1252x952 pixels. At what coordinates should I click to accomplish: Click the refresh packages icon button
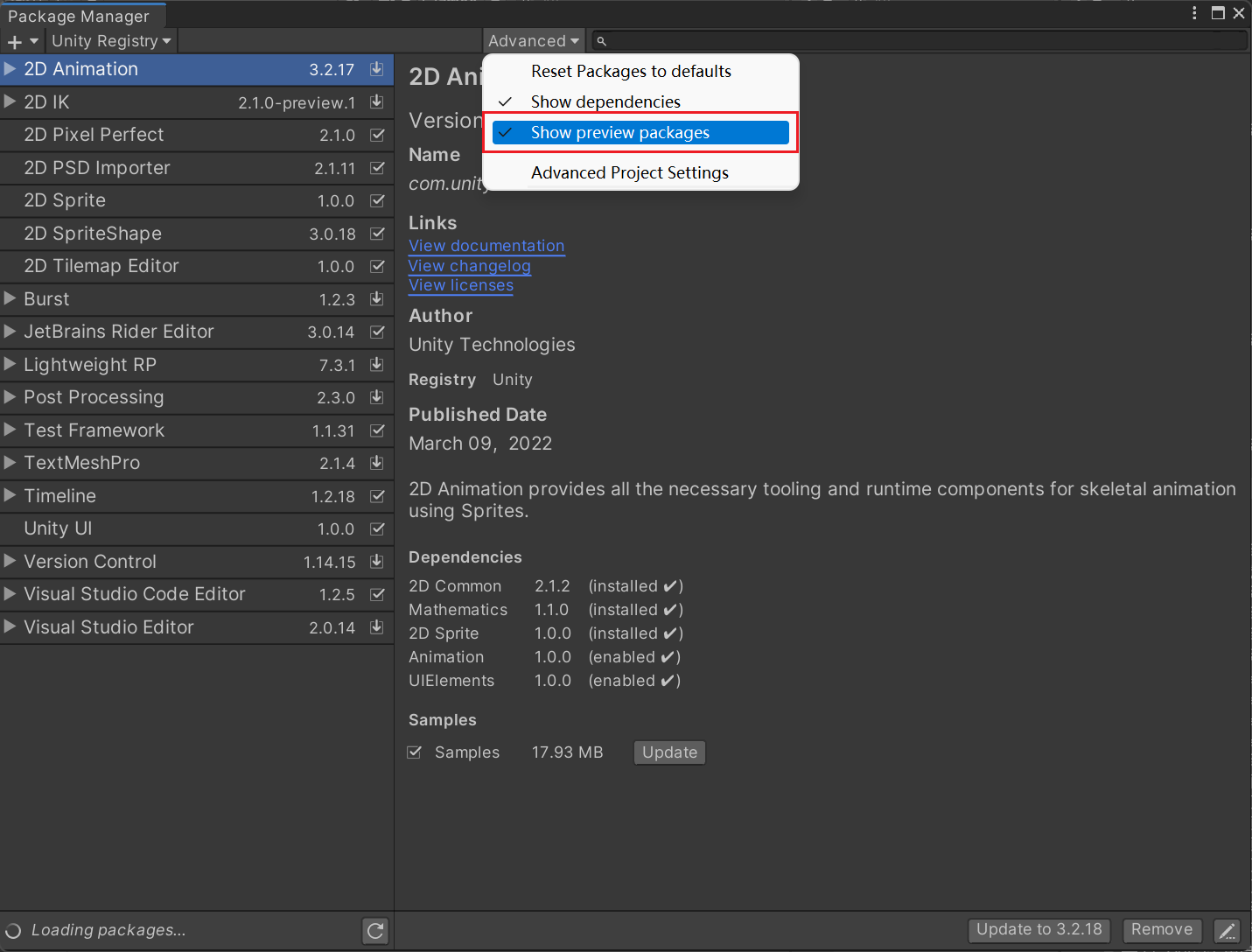(375, 930)
